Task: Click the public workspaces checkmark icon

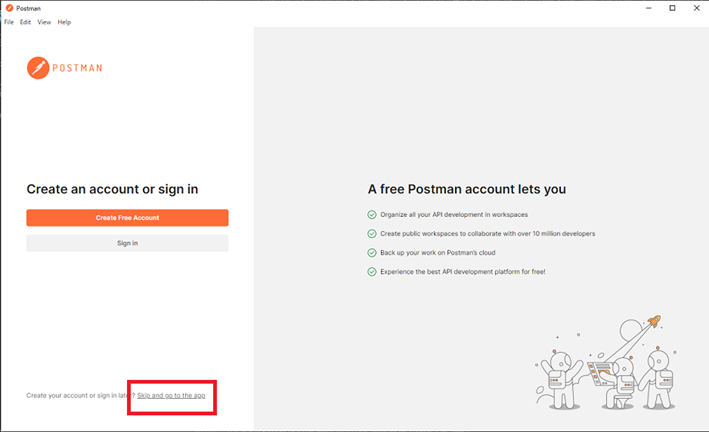Action: pos(372,233)
